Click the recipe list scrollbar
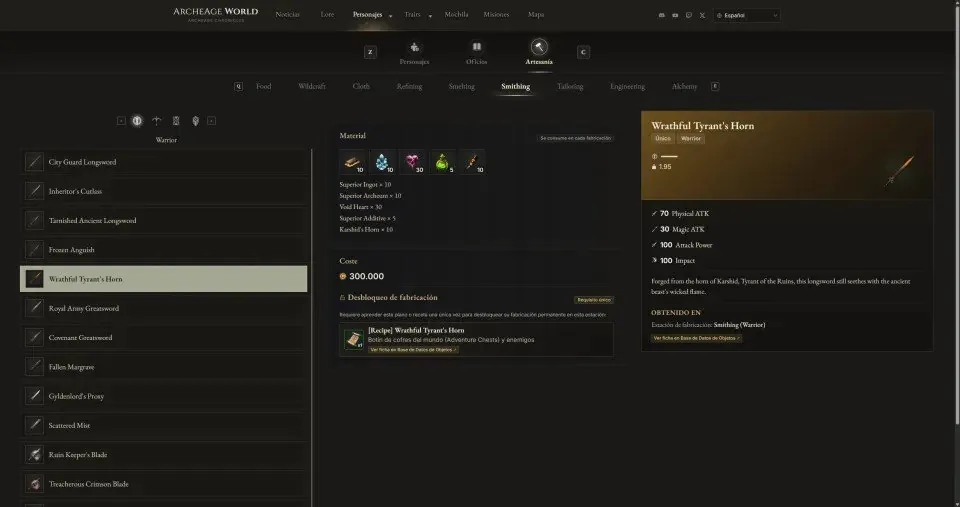 click(312, 328)
